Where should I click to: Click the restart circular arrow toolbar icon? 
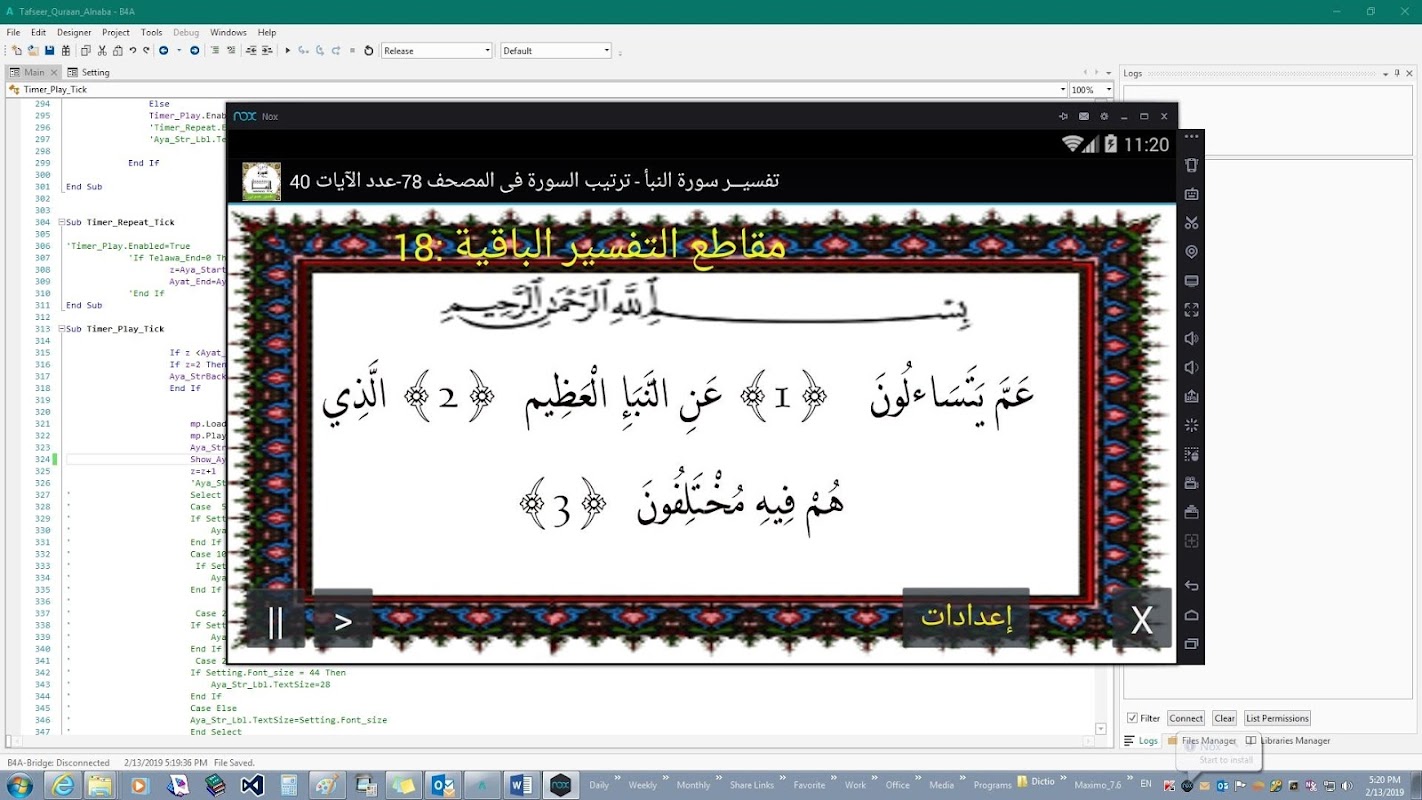368,50
